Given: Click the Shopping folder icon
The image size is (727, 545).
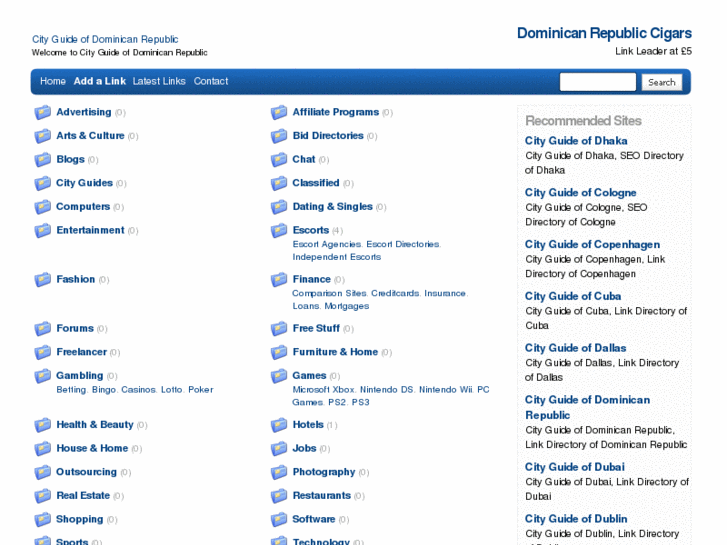Looking at the screenshot, I should pyautogui.click(x=43, y=520).
